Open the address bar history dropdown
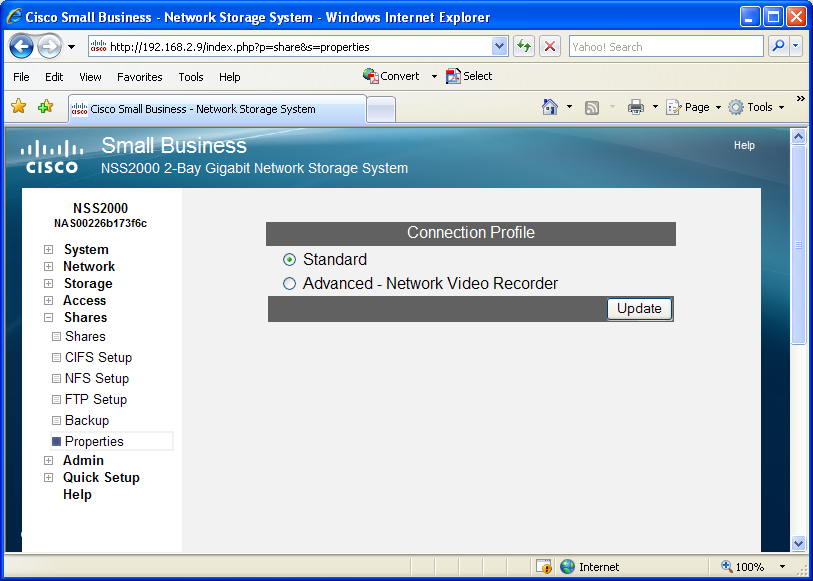 tap(499, 47)
